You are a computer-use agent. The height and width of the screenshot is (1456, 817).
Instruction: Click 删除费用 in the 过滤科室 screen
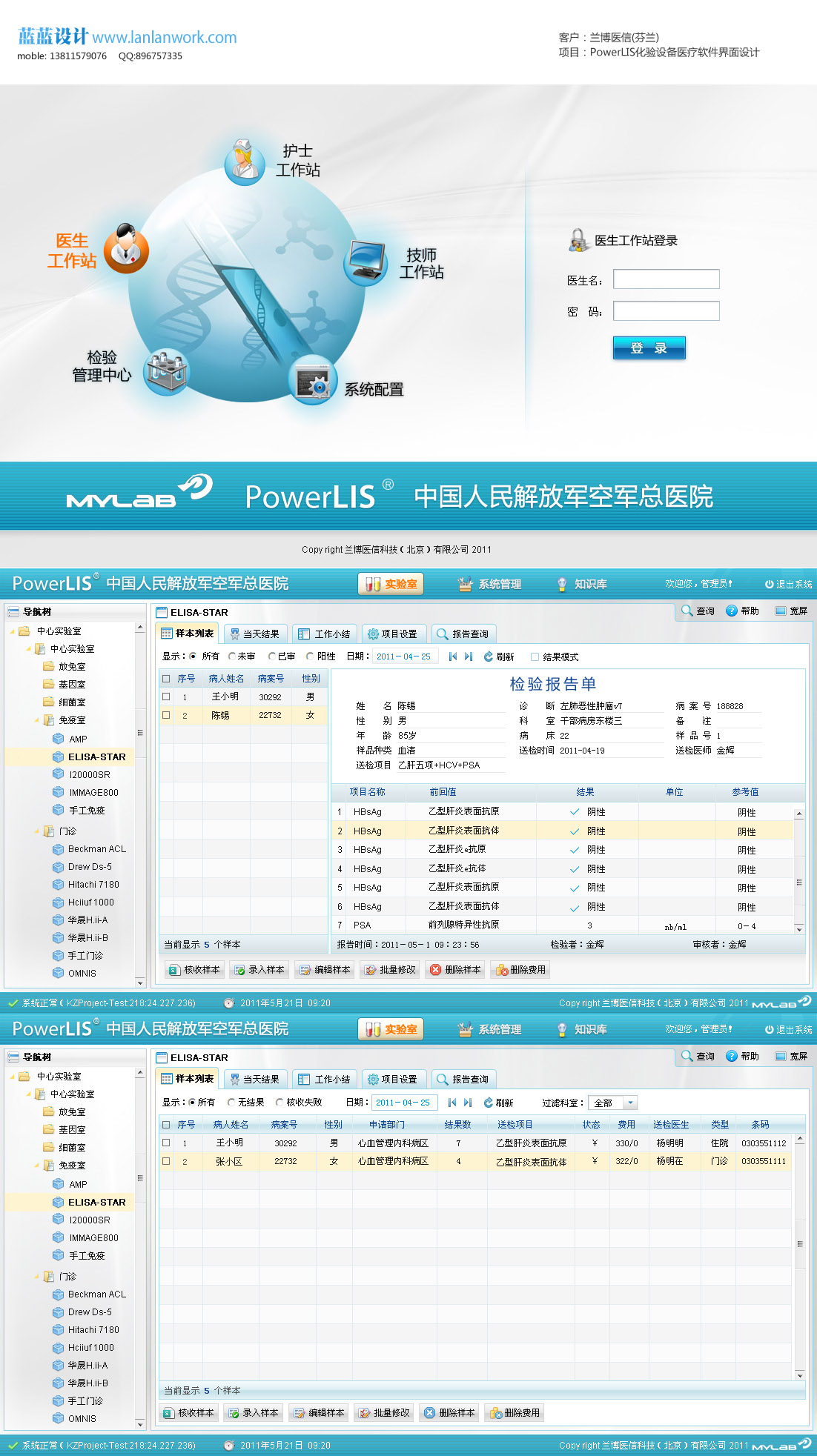pyautogui.click(x=515, y=1413)
